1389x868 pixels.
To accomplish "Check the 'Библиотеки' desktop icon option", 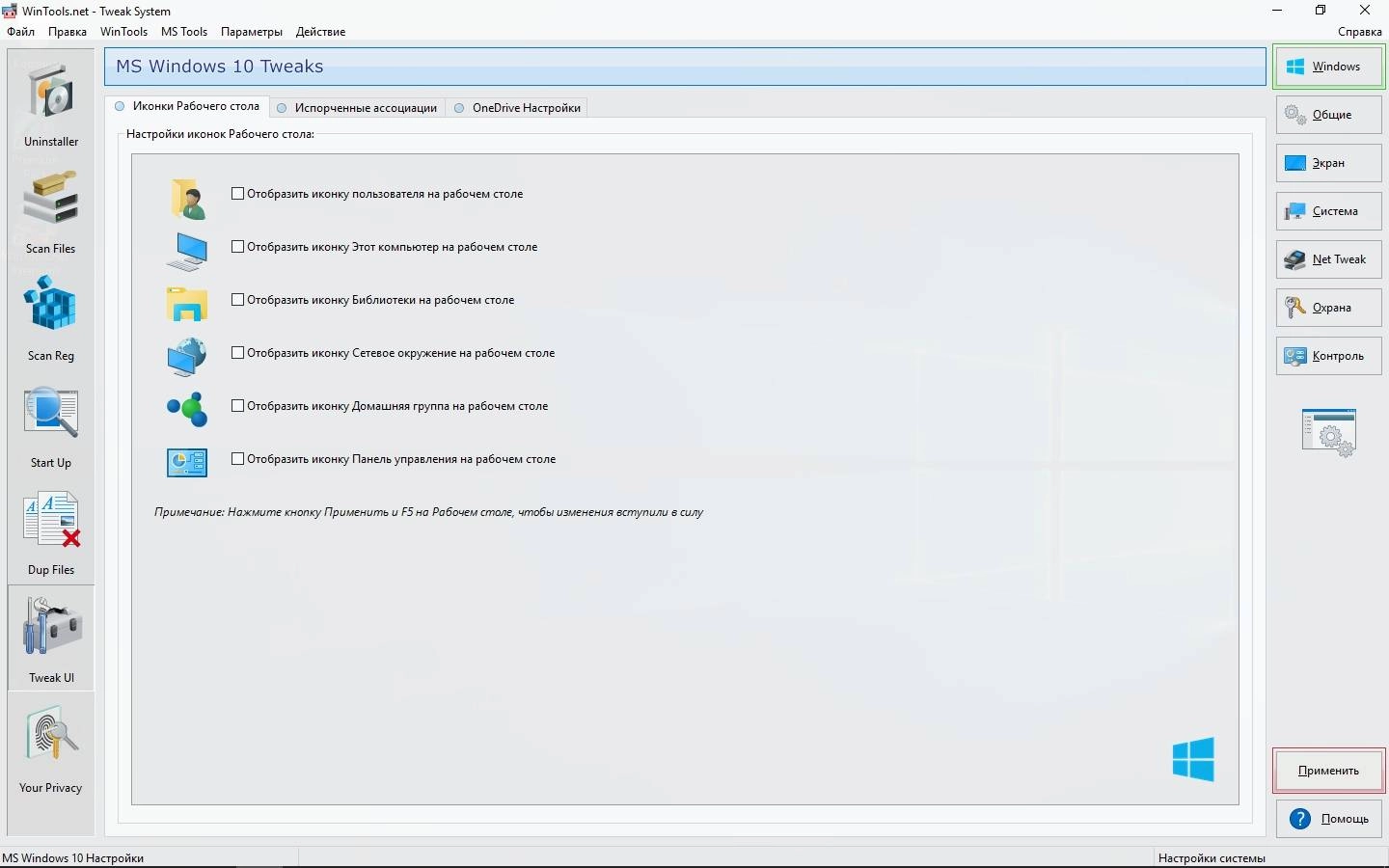I will (x=237, y=300).
